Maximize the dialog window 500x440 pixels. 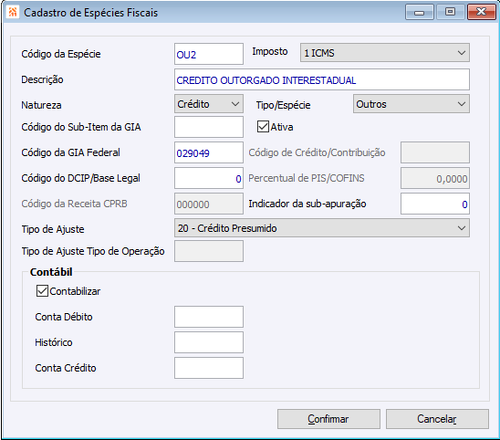pos(450,12)
